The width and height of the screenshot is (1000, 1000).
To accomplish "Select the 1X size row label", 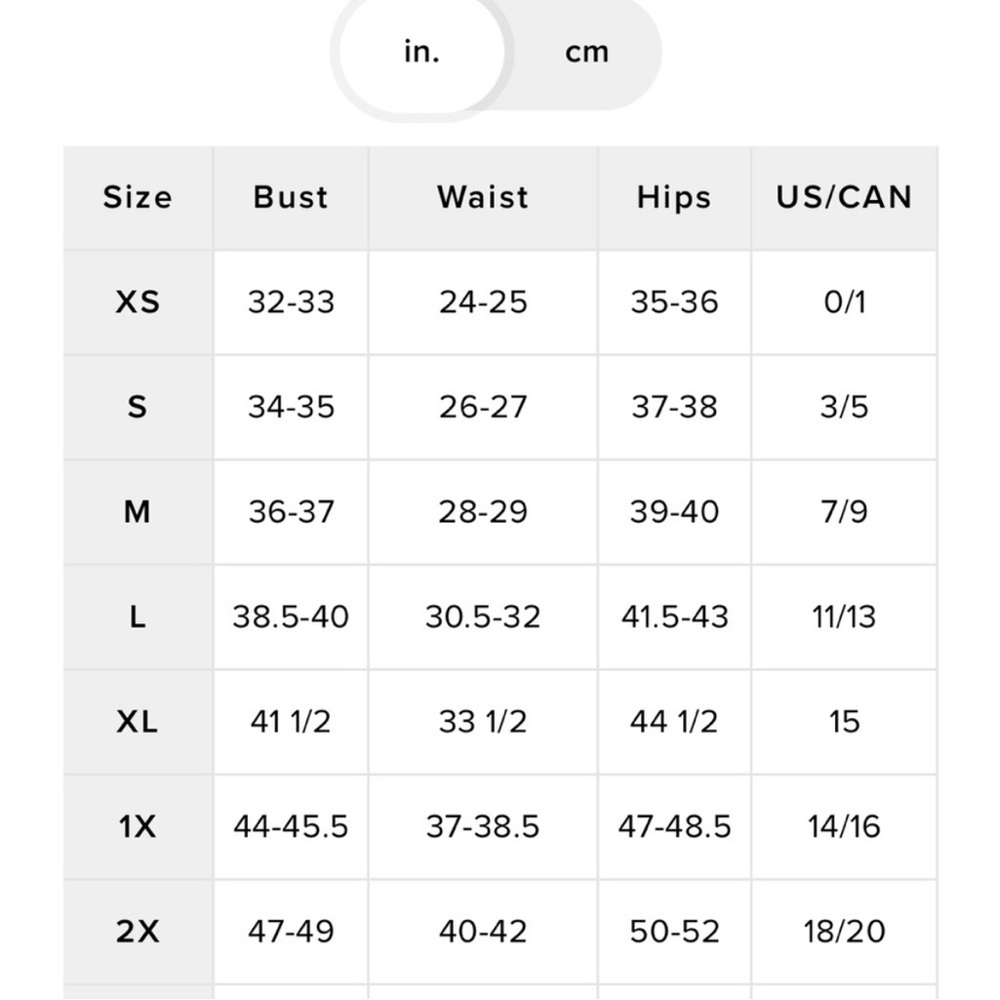I will (x=138, y=827).
